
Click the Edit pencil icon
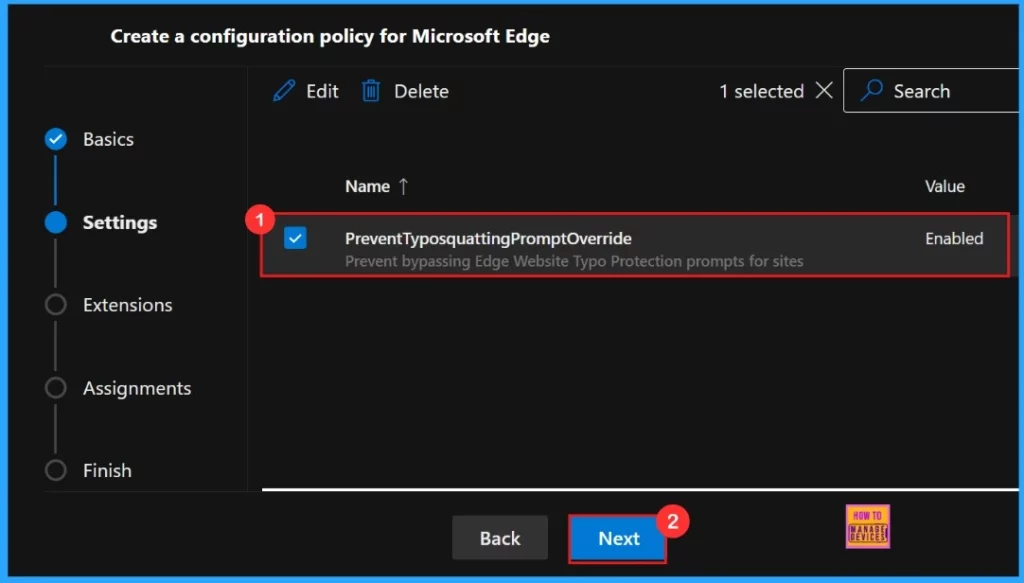tap(284, 91)
